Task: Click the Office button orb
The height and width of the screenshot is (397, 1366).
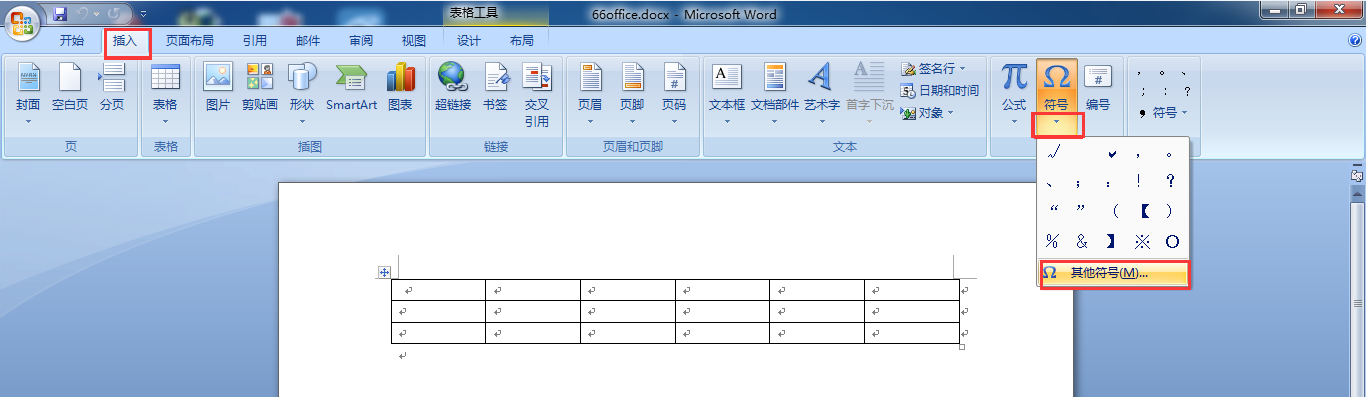Action: 22,22
